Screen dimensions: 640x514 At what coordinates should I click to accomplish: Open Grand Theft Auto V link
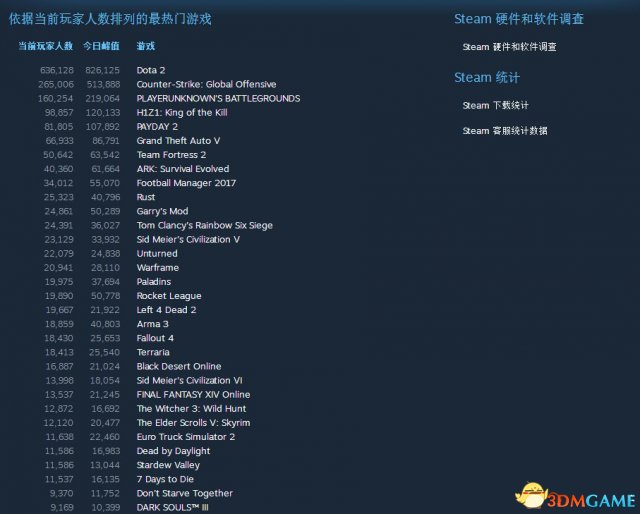(x=178, y=140)
